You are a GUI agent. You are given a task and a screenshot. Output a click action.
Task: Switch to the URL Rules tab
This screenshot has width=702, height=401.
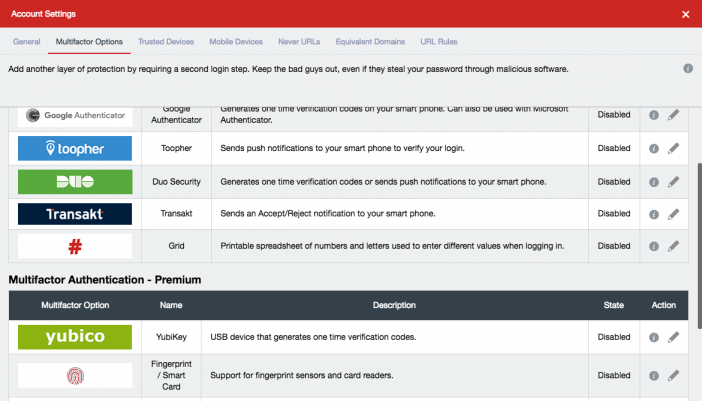coord(439,42)
